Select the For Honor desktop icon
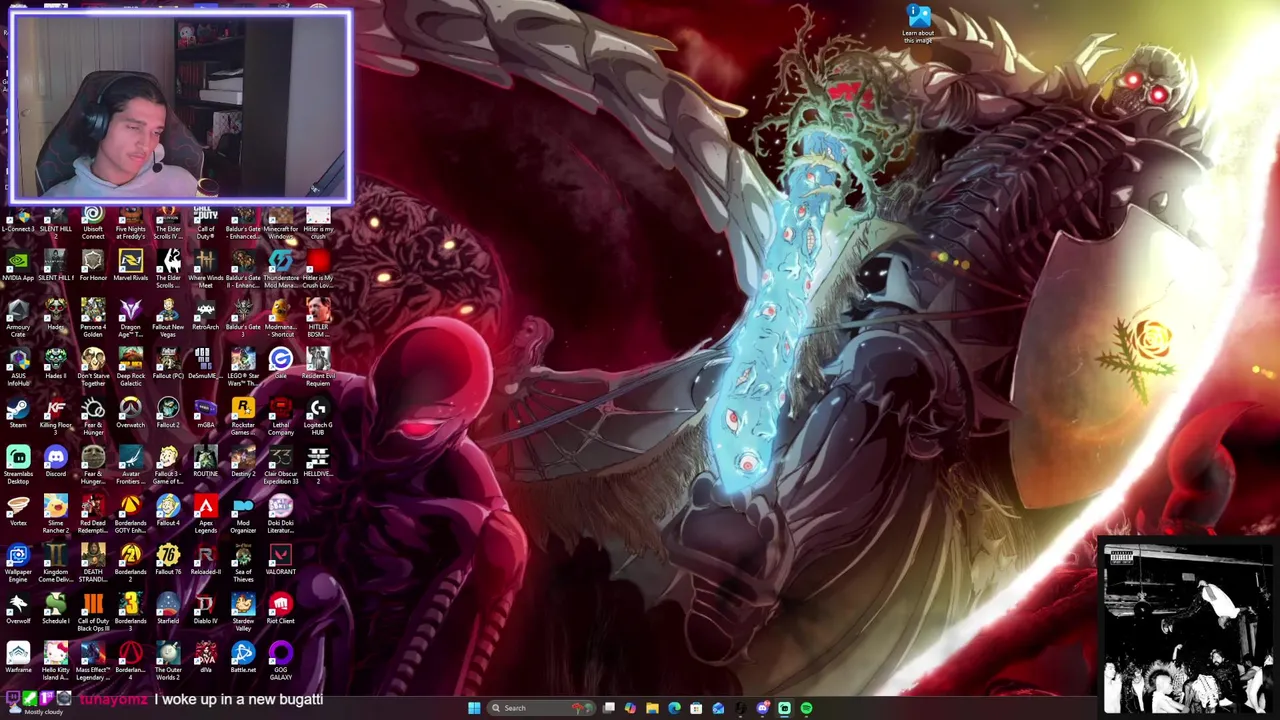 (x=93, y=267)
